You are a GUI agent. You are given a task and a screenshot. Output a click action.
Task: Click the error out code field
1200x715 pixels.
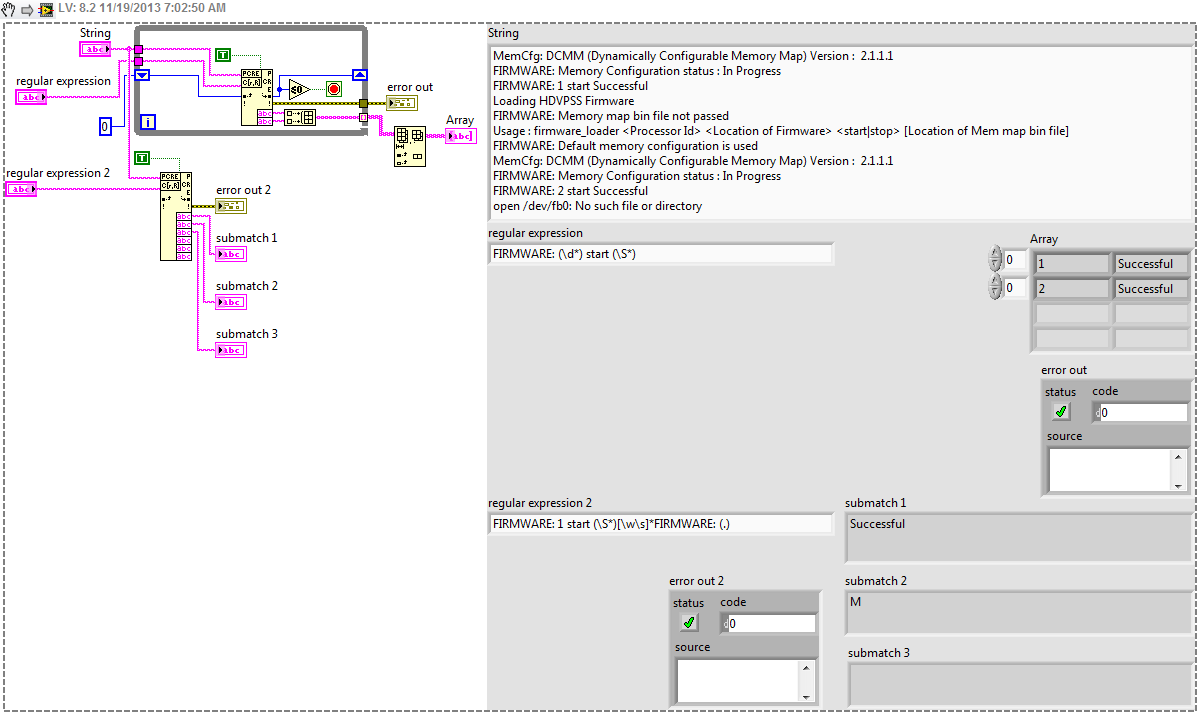pos(1143,412)
